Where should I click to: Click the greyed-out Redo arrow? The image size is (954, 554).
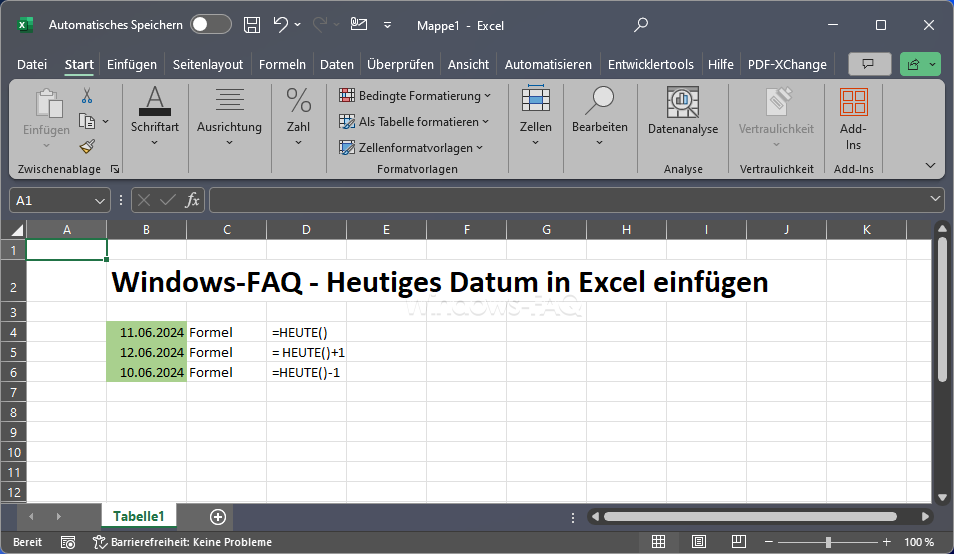pos(320,25)
